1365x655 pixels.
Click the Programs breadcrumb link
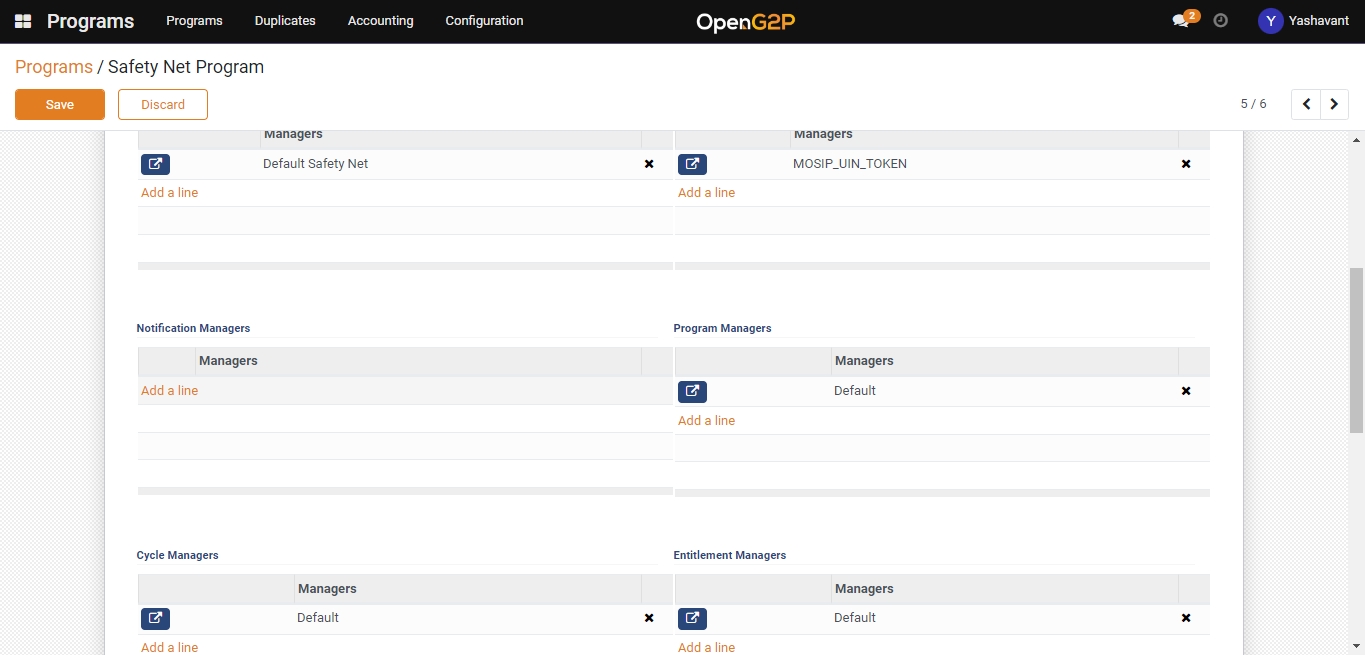tap(54, 67)
